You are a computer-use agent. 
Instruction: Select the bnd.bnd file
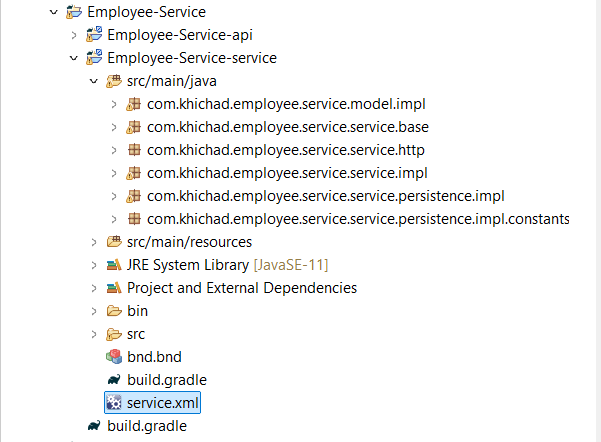[x=154, y=357]
